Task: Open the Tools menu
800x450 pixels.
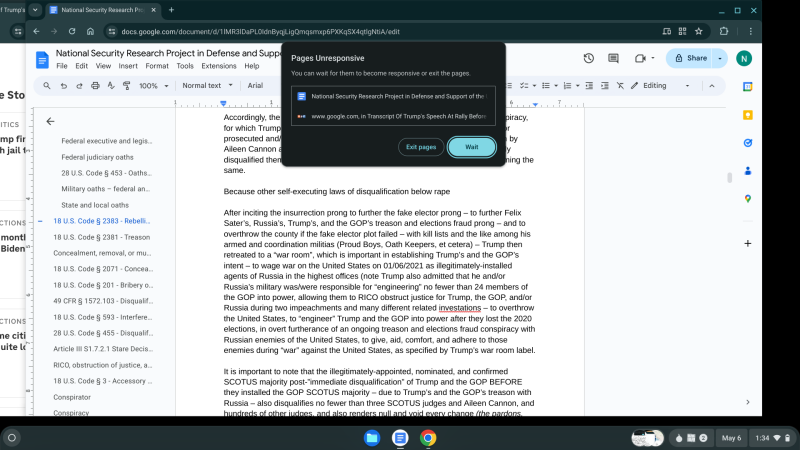Action: click(185, 66)
